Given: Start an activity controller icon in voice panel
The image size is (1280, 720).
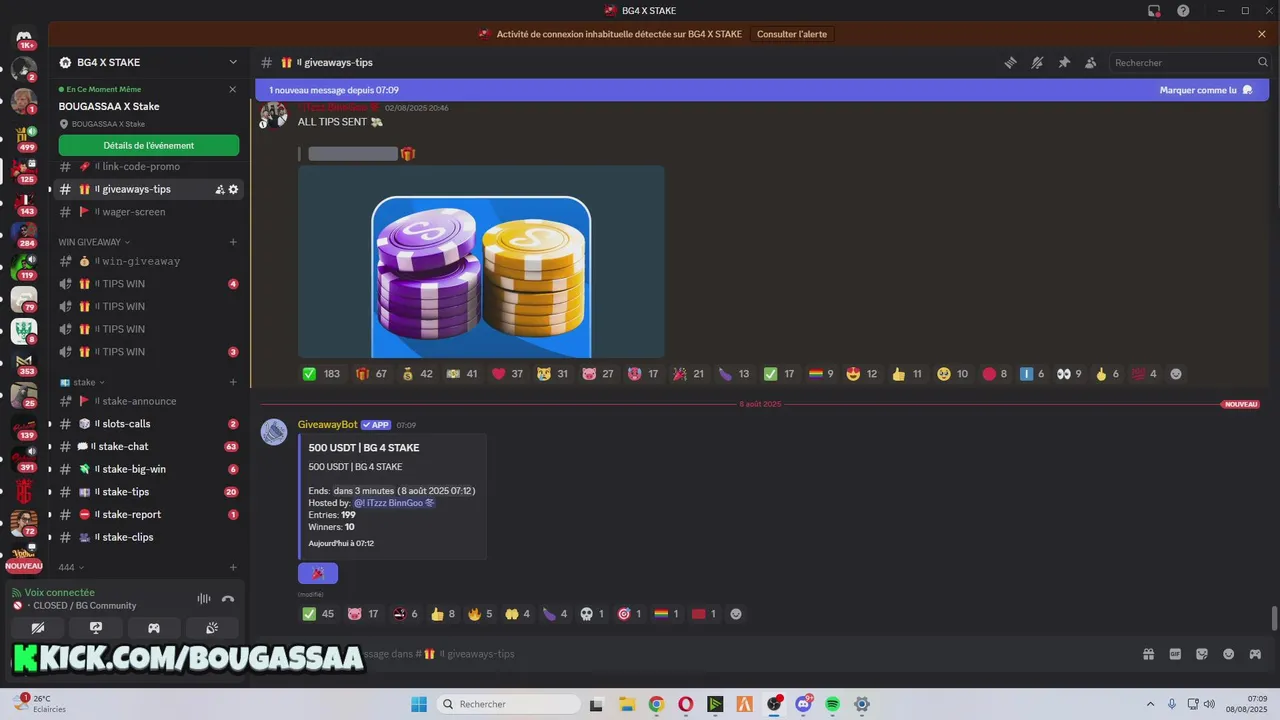Looking at the screenshot, I should pos(154,628).
